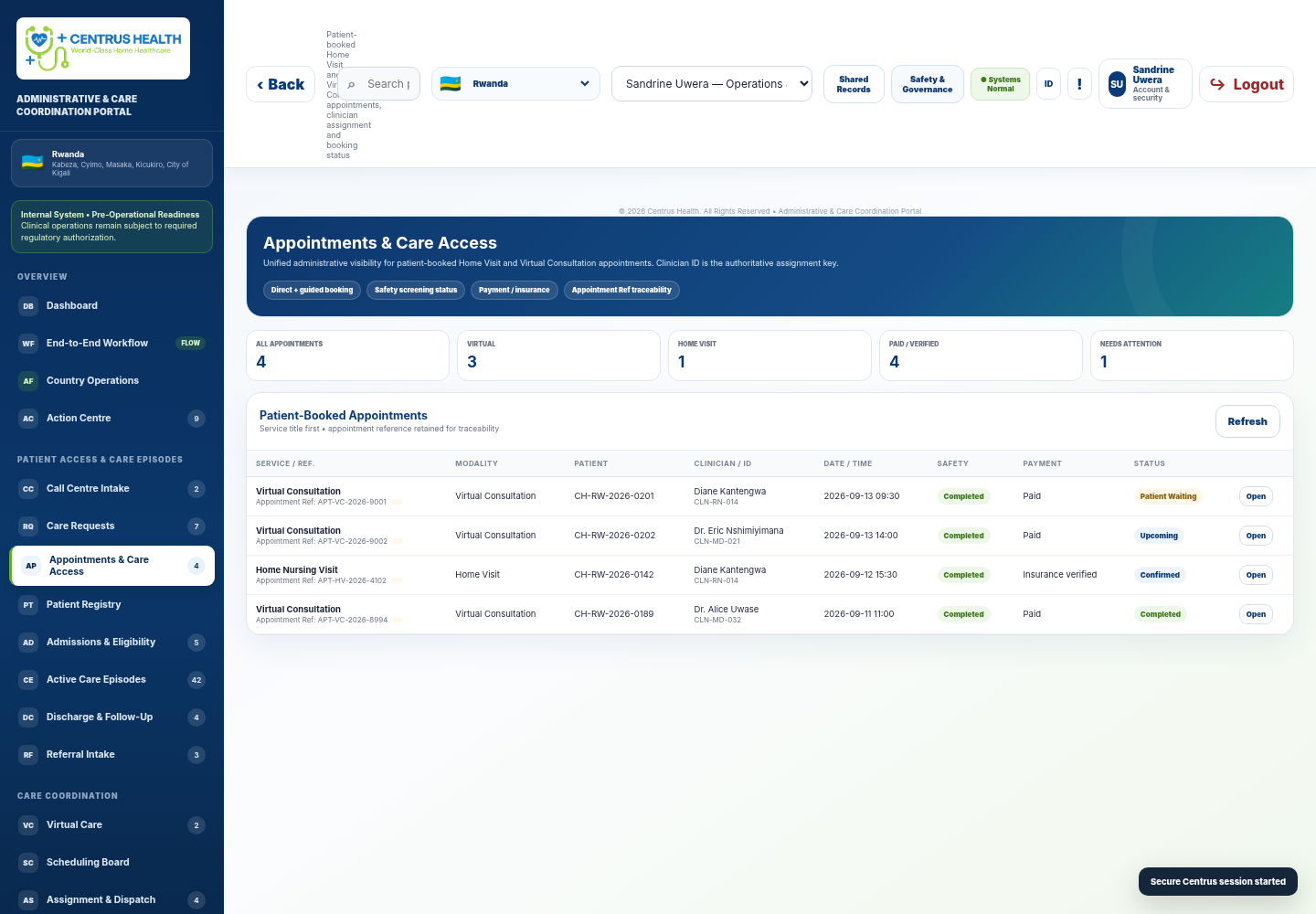Click the Logout arrow icon
This screenshot has height=914, width=1316.
pos(1217,84)
